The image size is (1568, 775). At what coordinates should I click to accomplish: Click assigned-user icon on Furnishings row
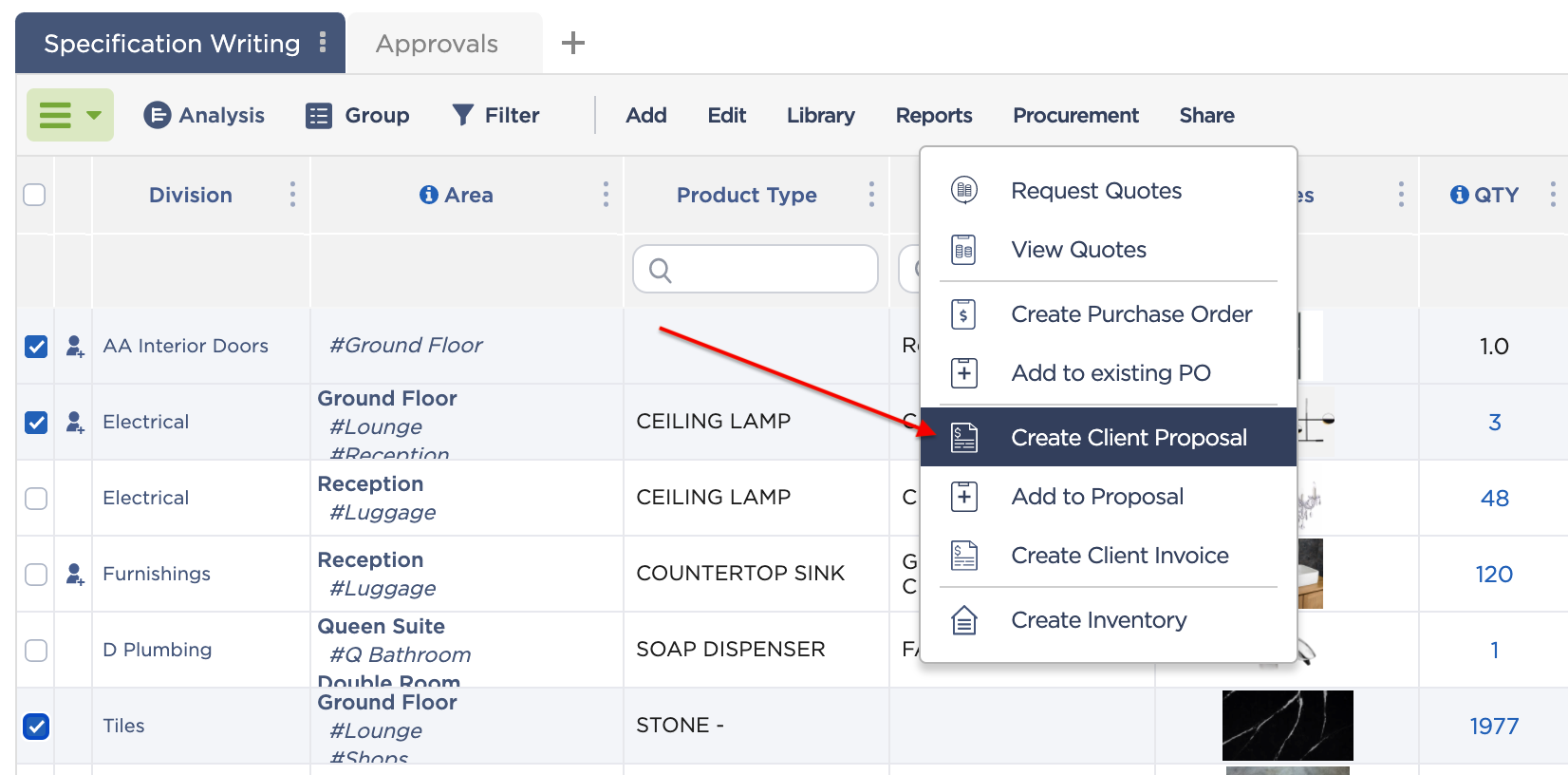pos(75,574)
